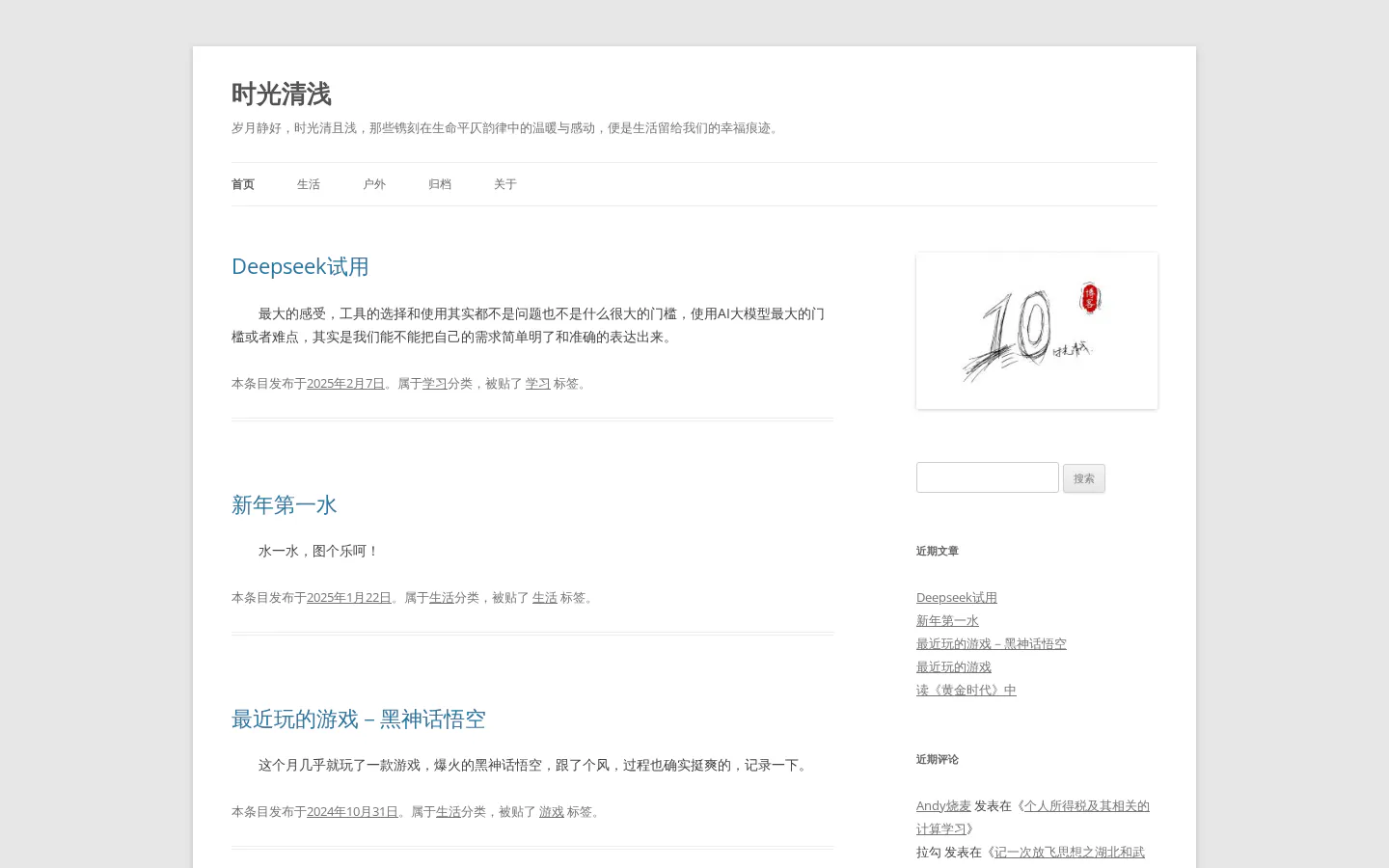Open the 游戏 tag link
This screenshot has height=868, width=1389.
tap(552, 811)
